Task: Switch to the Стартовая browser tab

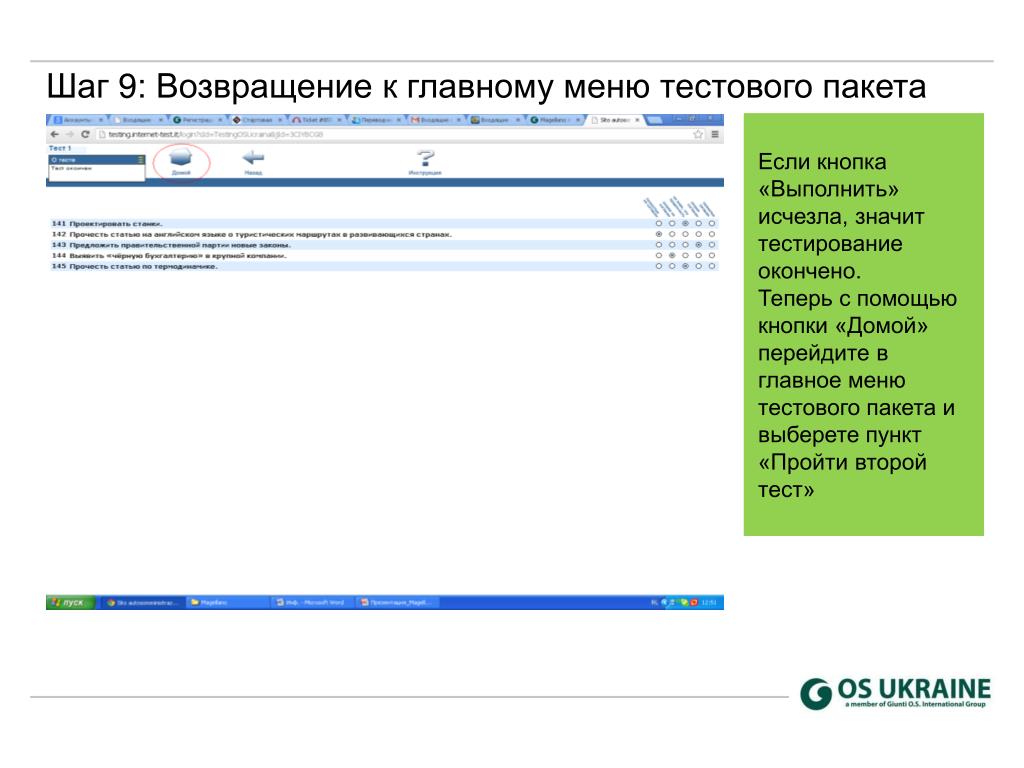Action: coord(257,120)
